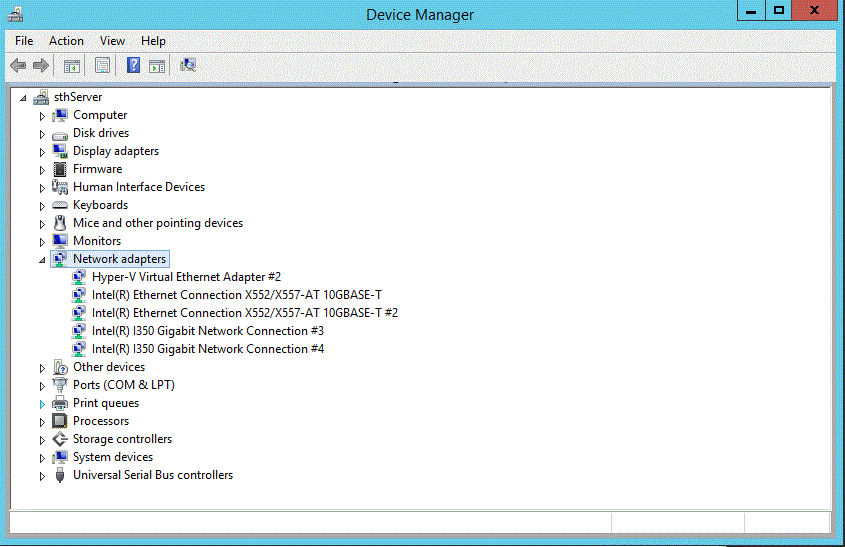Click Scan for hardware changes icon
Screen dimensions: 845x547
[188, 66]
